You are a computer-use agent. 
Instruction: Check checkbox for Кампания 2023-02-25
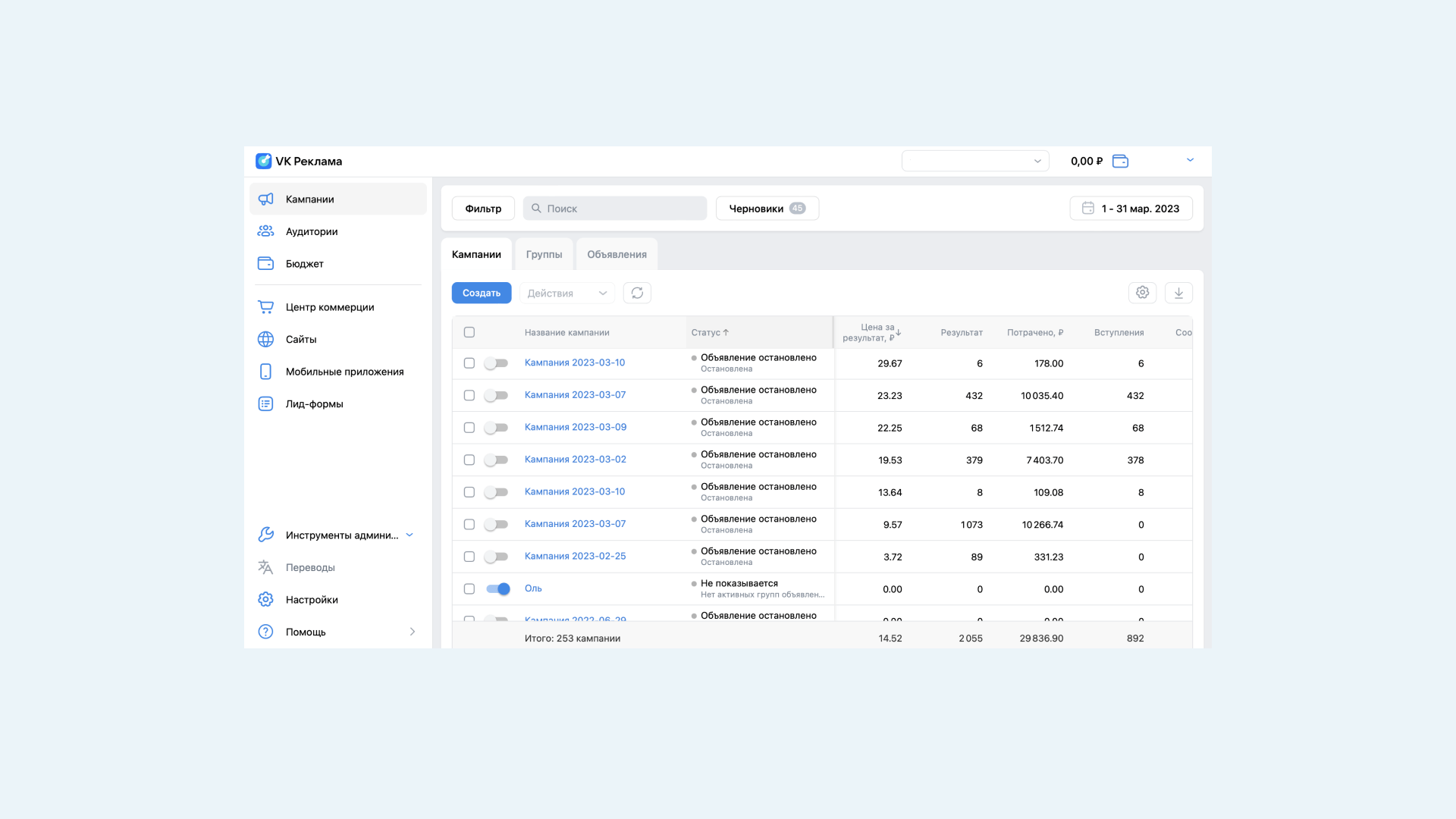[x=469, y=557]
